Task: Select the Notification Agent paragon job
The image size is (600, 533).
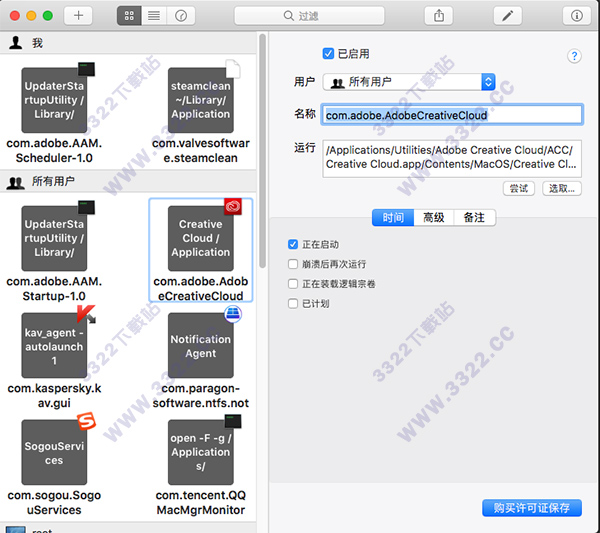Action: (201, 346)
